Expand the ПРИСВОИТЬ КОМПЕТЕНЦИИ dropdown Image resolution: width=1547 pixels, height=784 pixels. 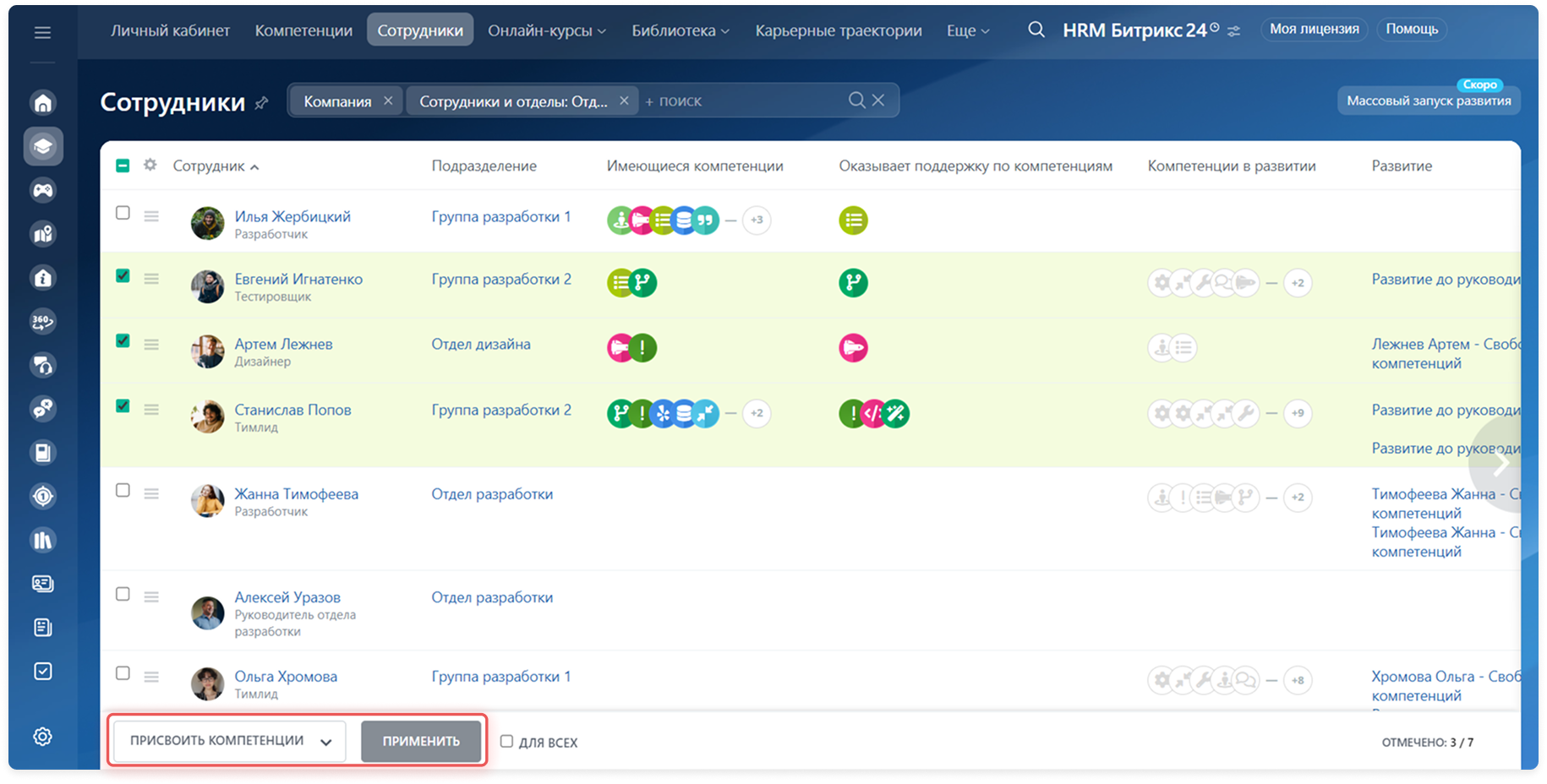pos(230,741)
